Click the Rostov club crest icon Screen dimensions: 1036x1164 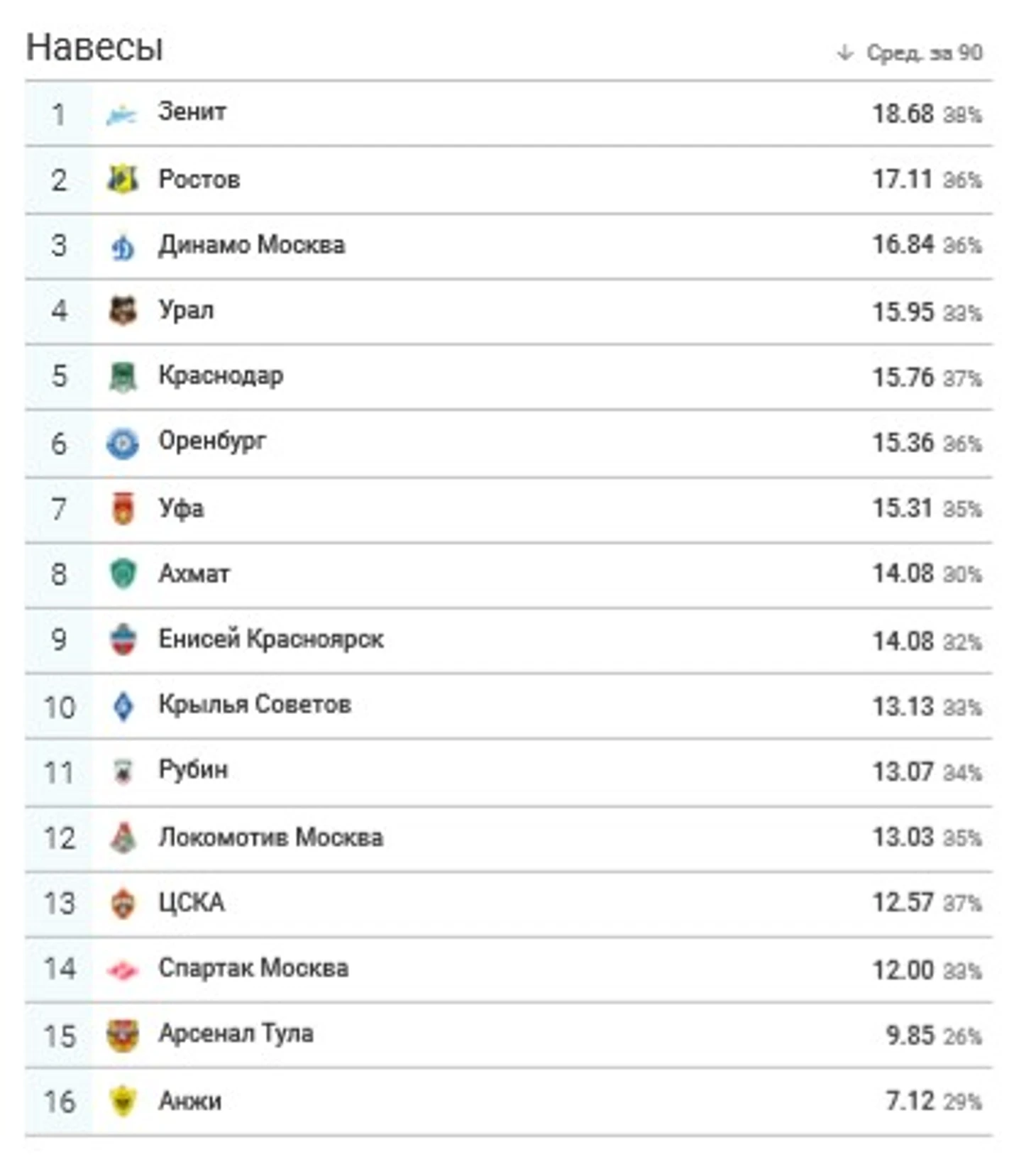tap(122, 180)
